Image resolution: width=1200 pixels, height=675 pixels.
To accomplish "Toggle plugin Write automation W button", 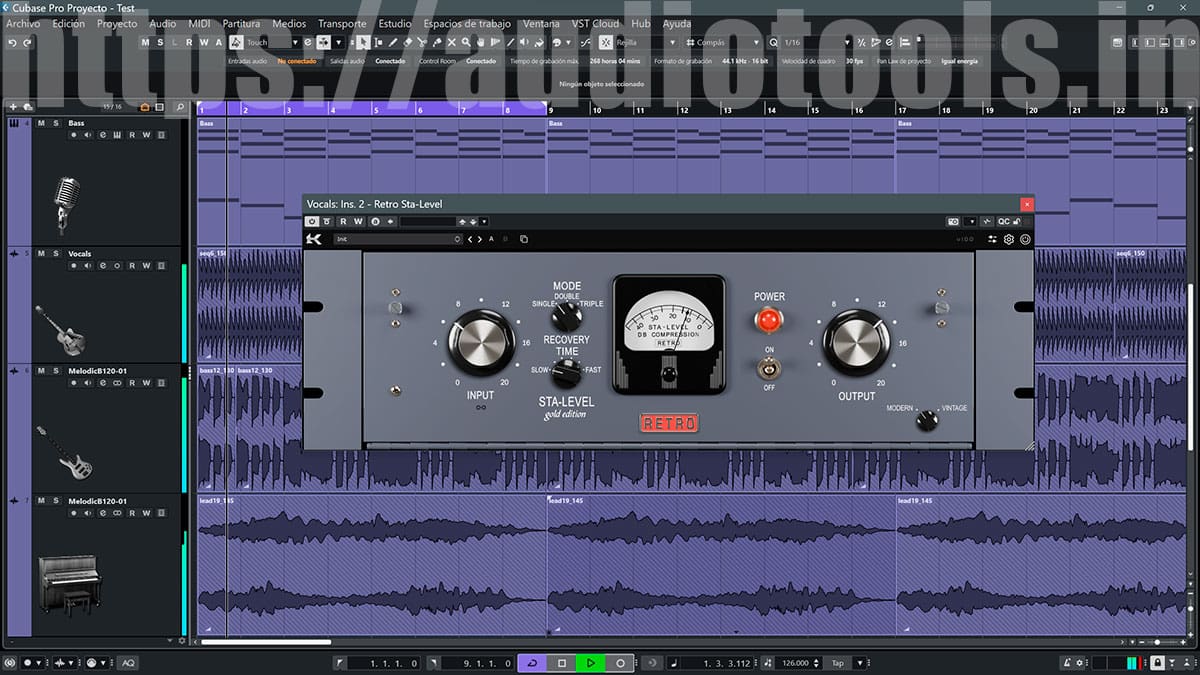I will point(358,221).
